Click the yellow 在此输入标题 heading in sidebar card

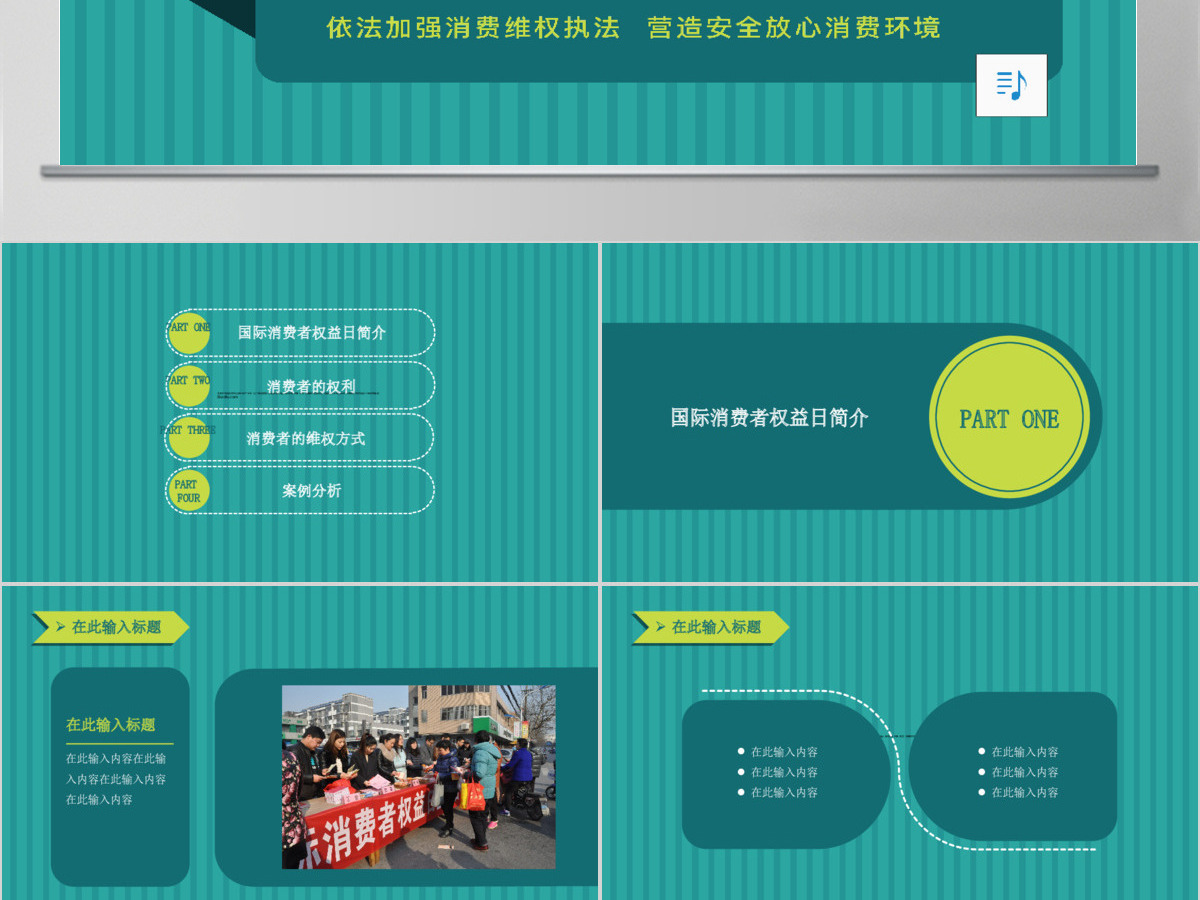point(111,725)
